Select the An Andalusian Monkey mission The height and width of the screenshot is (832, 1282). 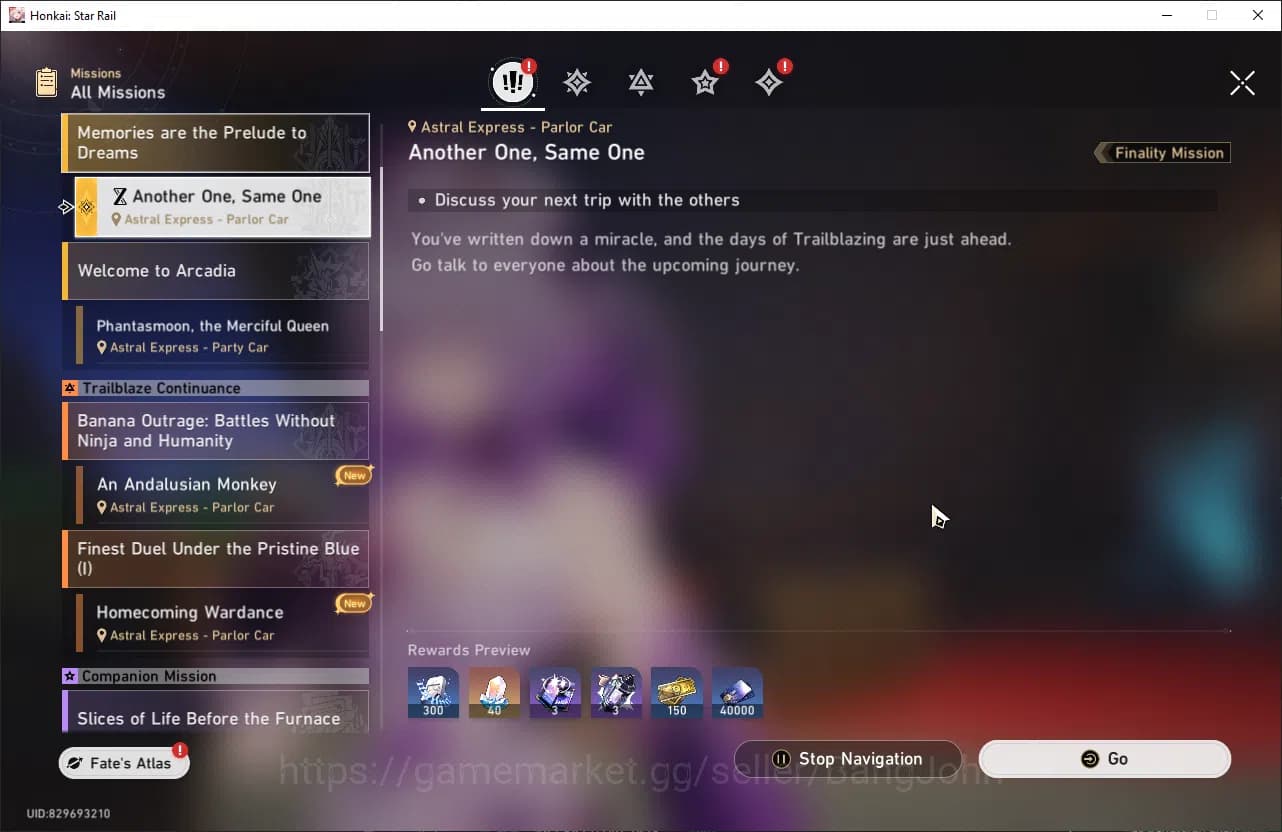pos(222,495)
